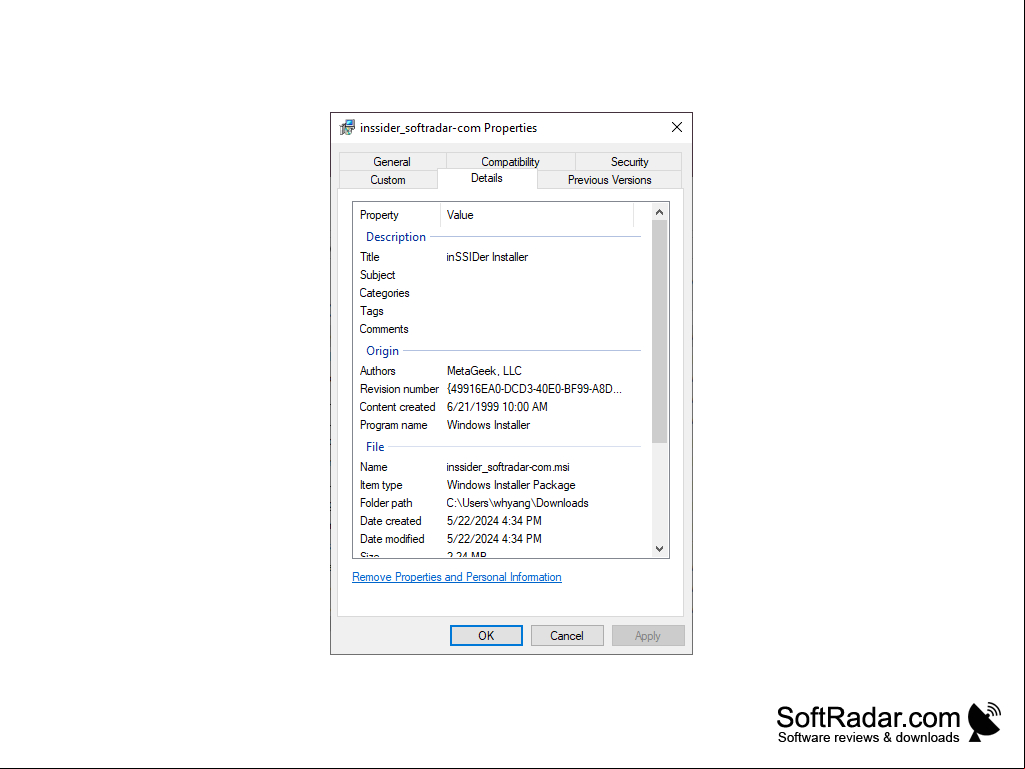Select the Subject property row
This screenshot has width=1025, height=769.
pos(500,275)
